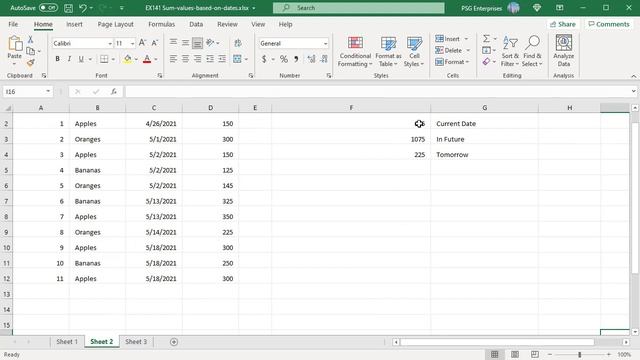Viewport: 640px width, 360px height.
Task: Click the Paste clipboard icon
Action: coord(15,44)
